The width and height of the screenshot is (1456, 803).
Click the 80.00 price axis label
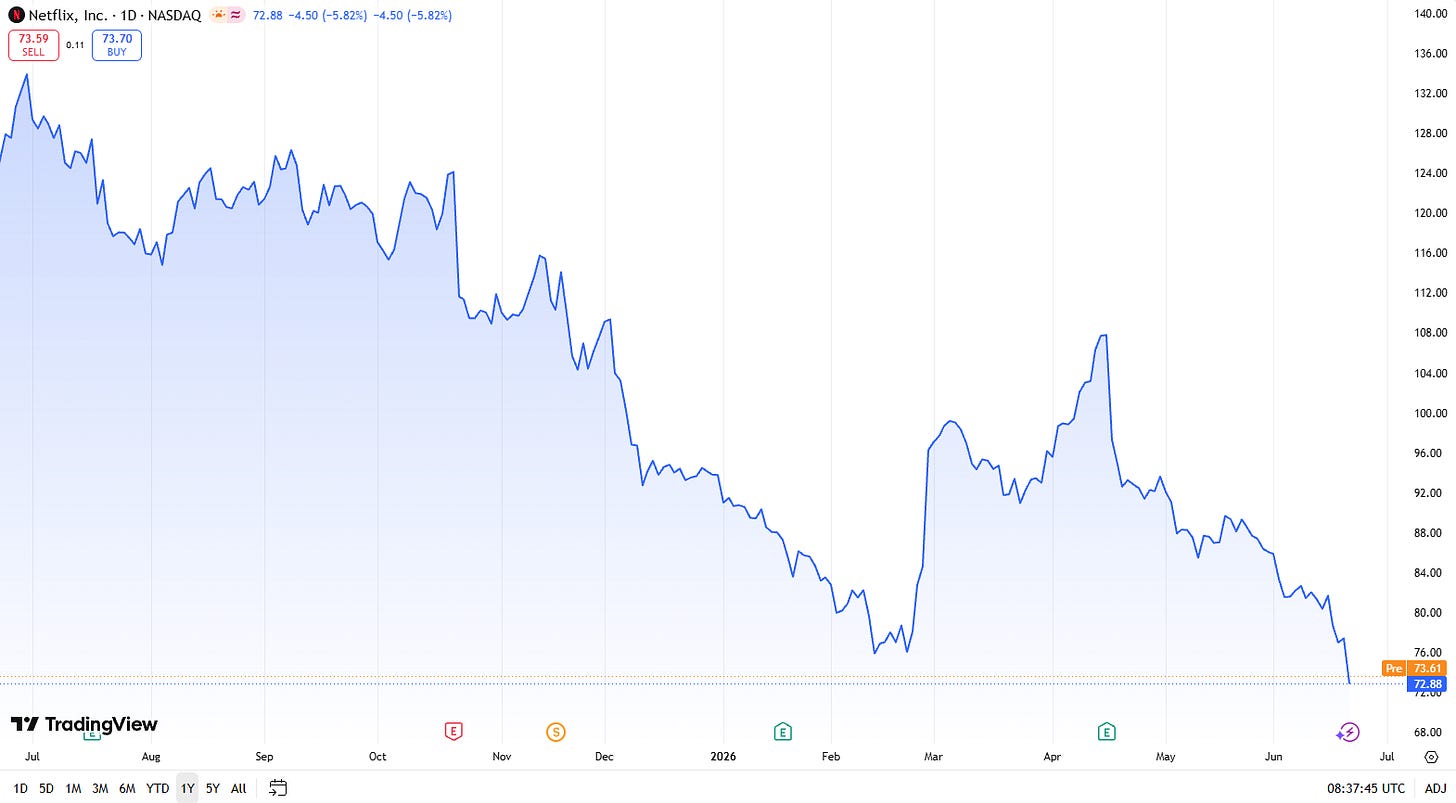coord(1431,613)
